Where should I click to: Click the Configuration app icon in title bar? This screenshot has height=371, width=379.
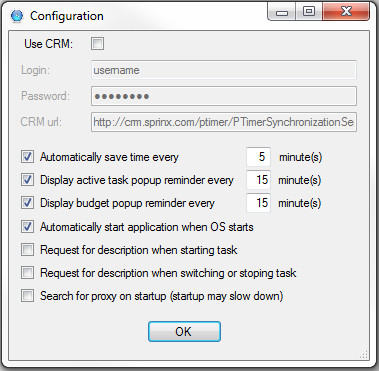(17, 16)
